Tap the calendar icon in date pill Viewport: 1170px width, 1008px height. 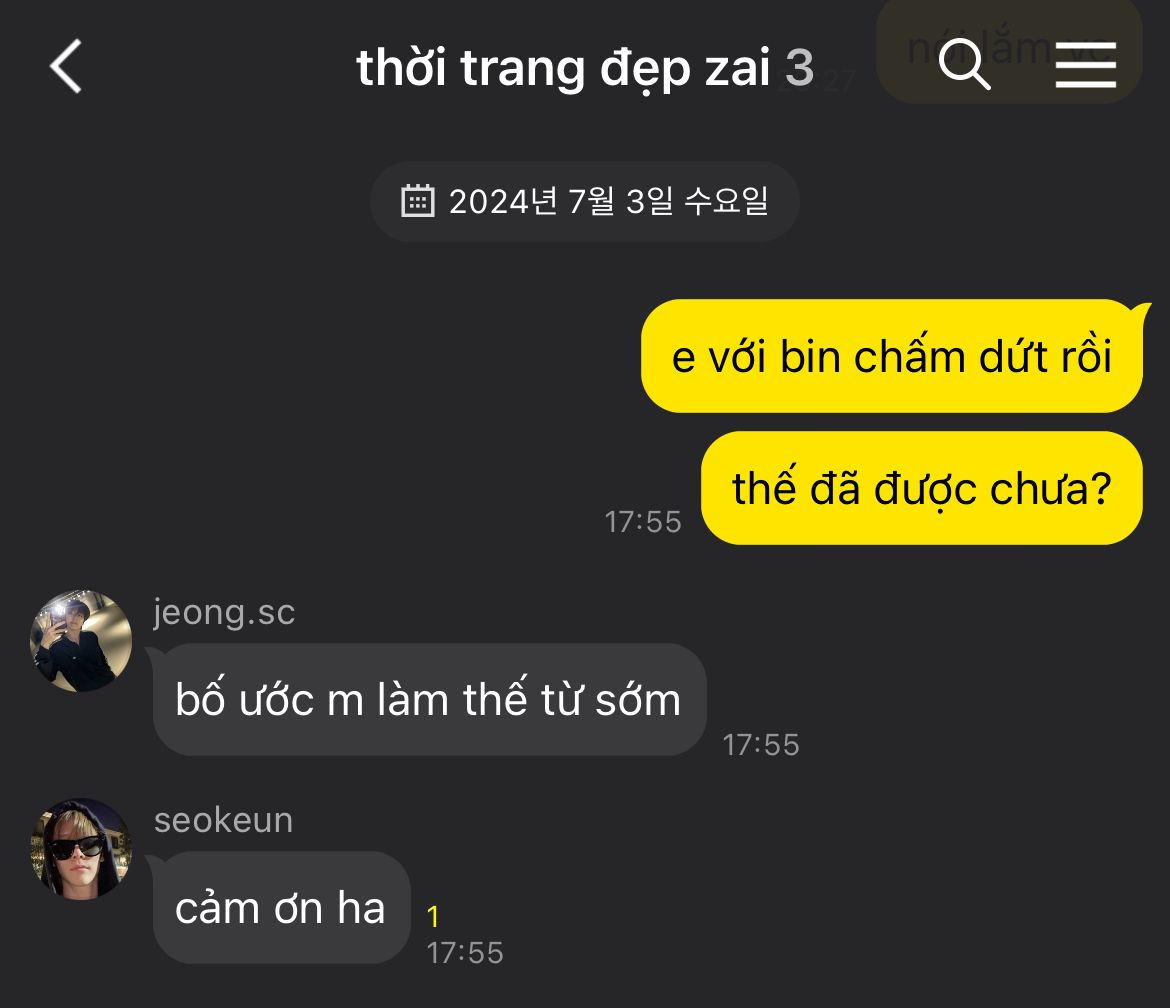417,201
